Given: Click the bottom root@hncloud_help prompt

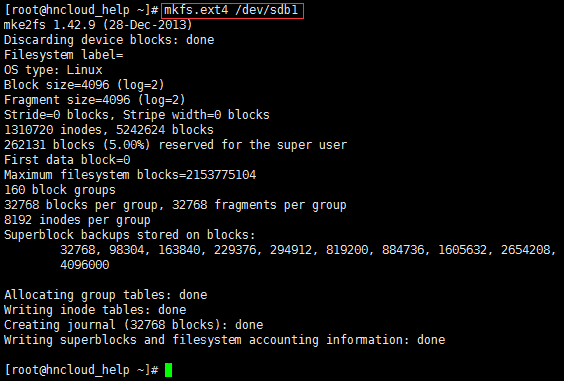Looking at the screenshot, I should pyautogui.click(x=81, y=370).
